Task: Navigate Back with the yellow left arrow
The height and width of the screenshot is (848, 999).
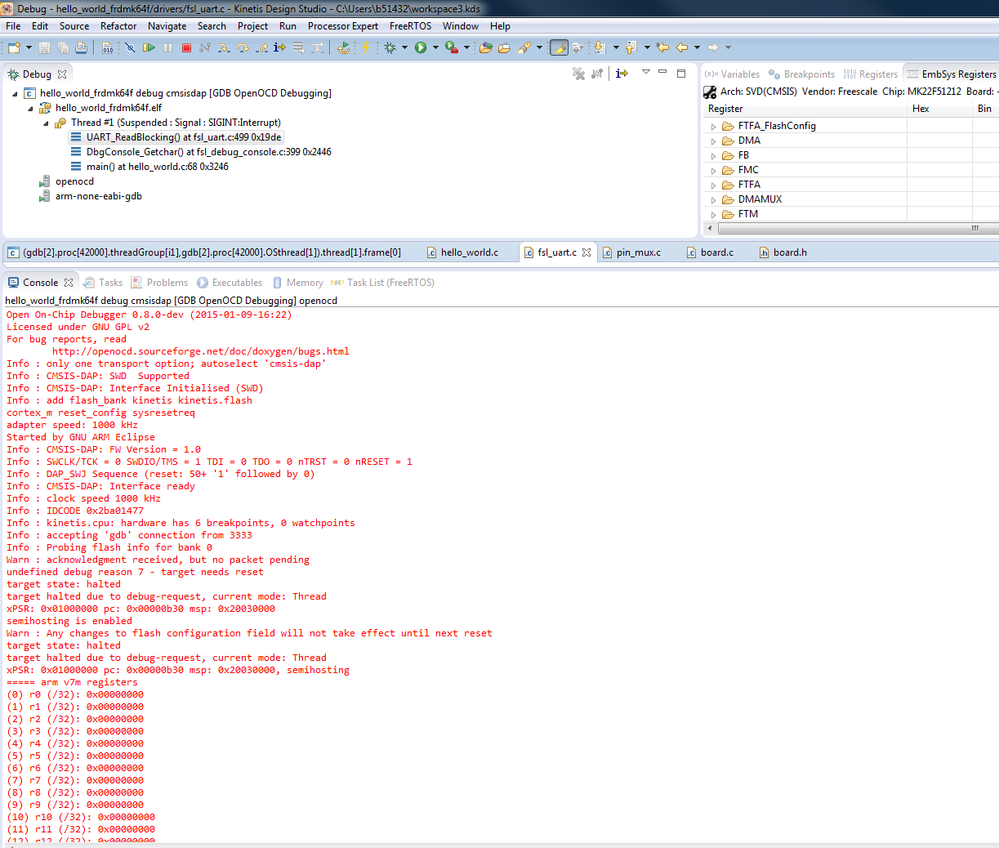Action: coord(682,48)
